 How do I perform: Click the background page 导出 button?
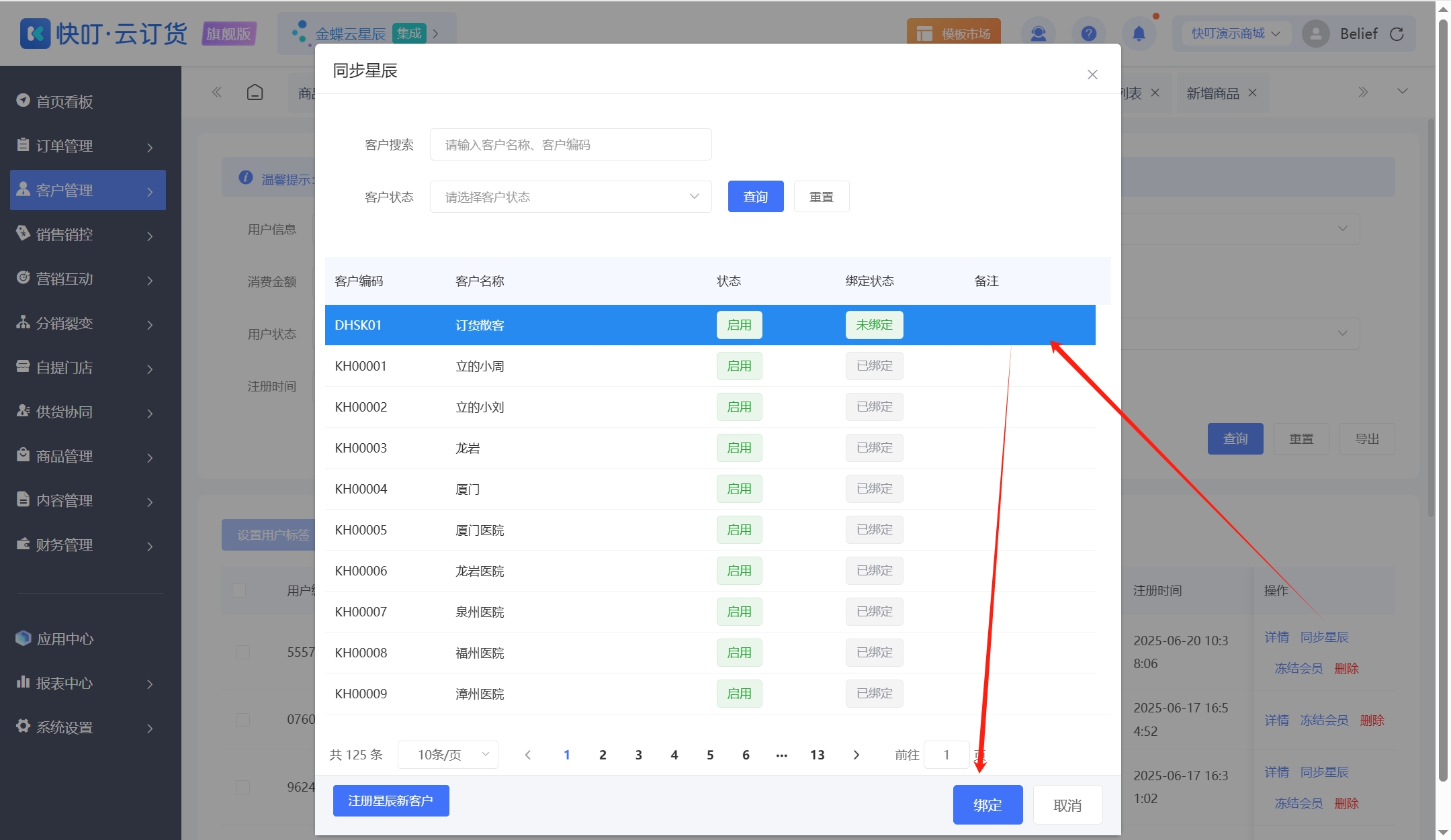pos(1367,438)
